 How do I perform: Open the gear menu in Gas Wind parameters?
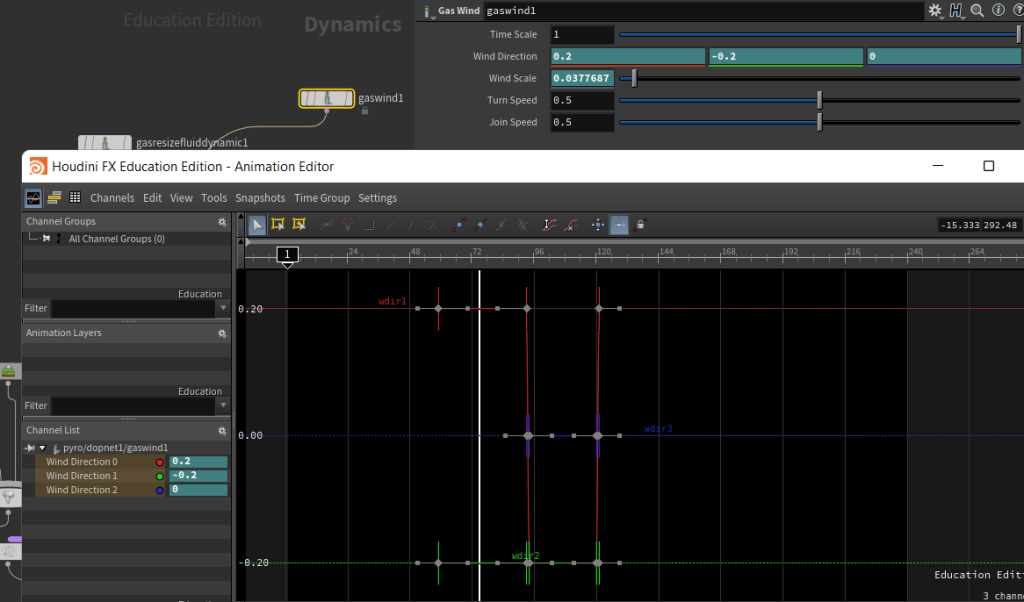click(x=935, y=10)
